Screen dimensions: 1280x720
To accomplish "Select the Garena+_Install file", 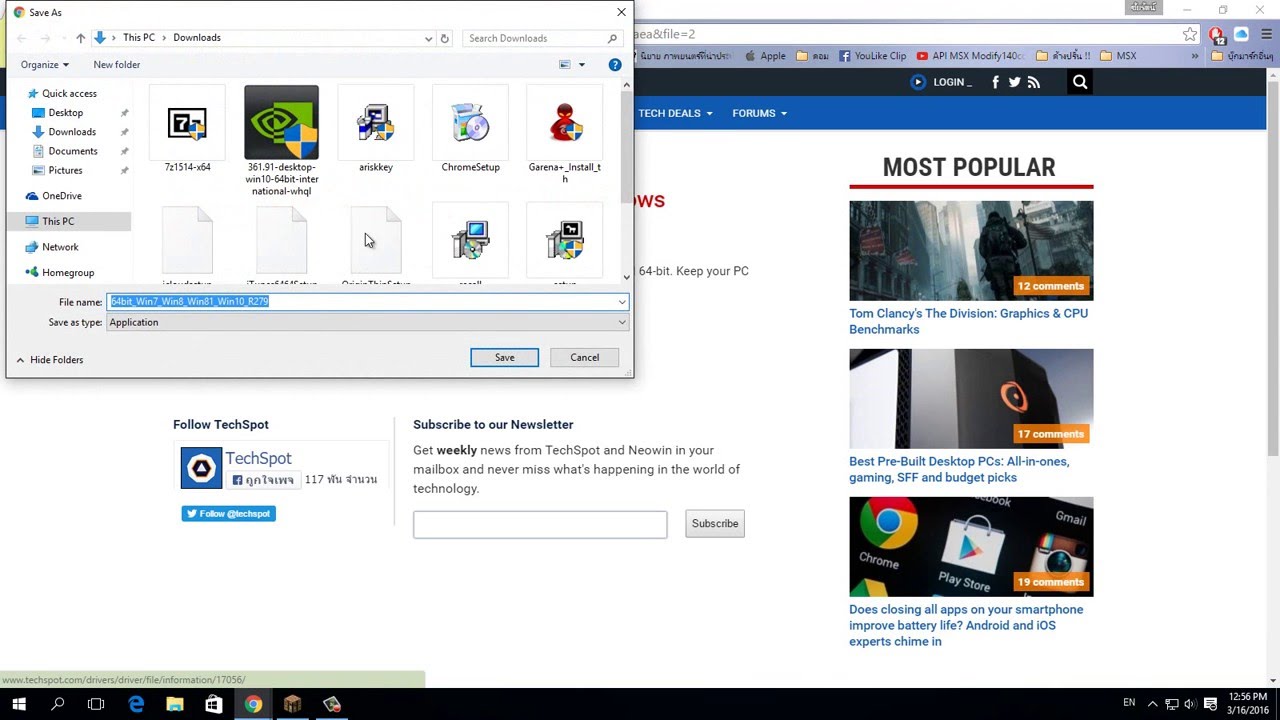I will (x=564, y=124).
